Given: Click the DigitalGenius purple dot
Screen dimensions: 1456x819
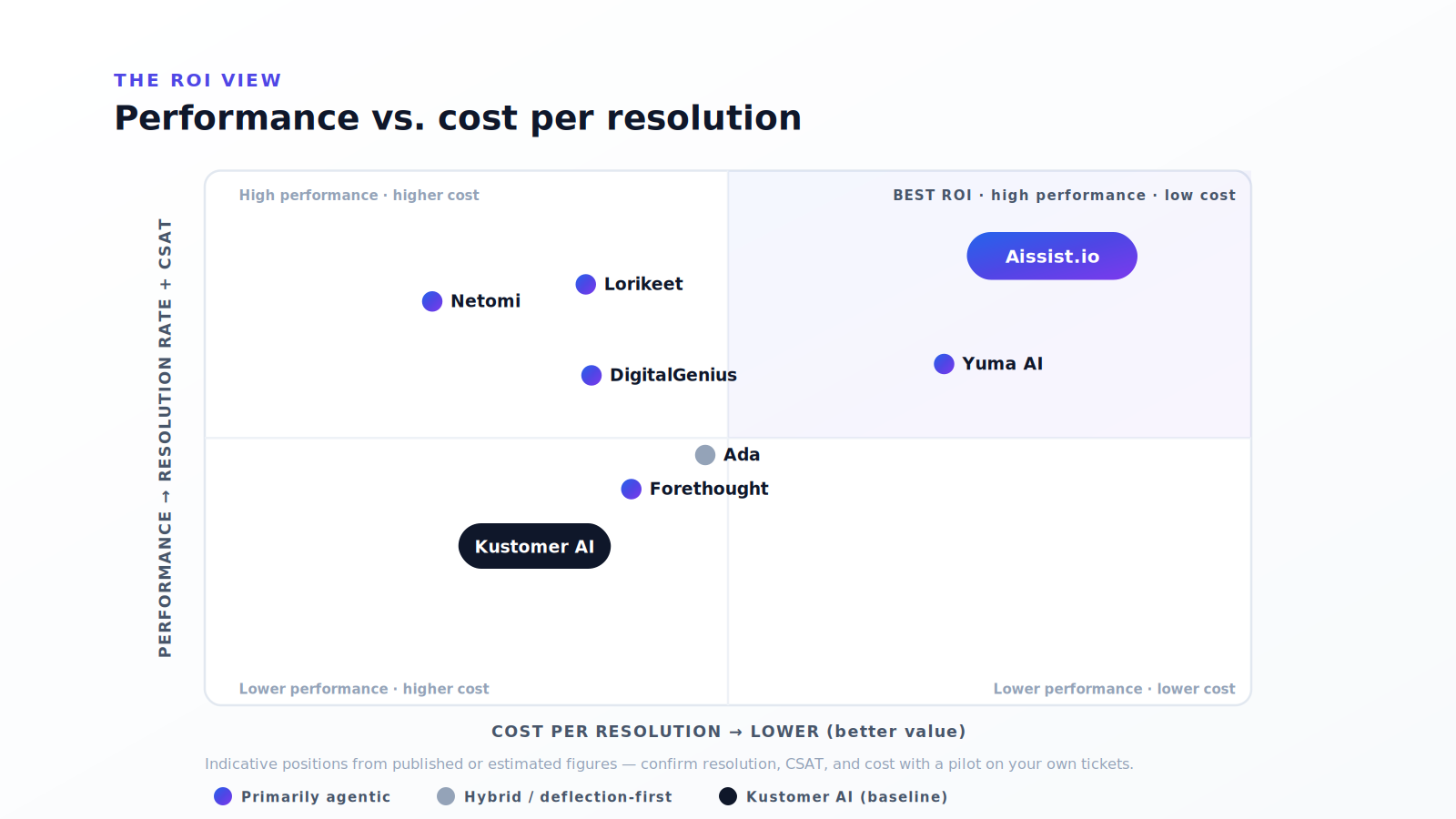Looking at the screenshot, I should (x=591, y=375).
